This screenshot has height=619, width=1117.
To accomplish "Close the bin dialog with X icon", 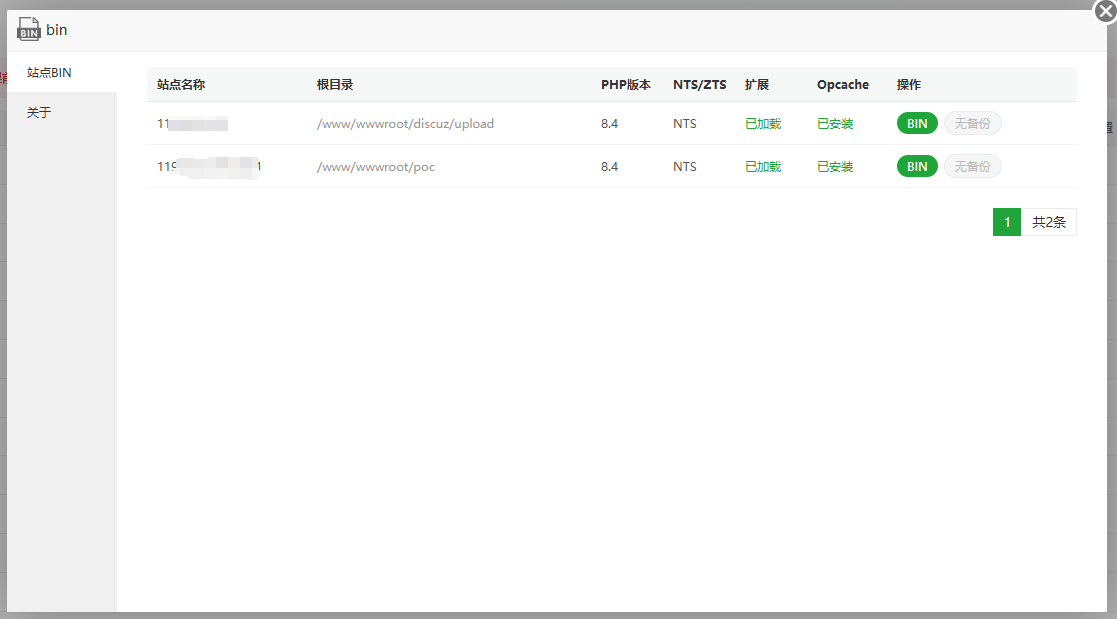I will (1106, 11).
